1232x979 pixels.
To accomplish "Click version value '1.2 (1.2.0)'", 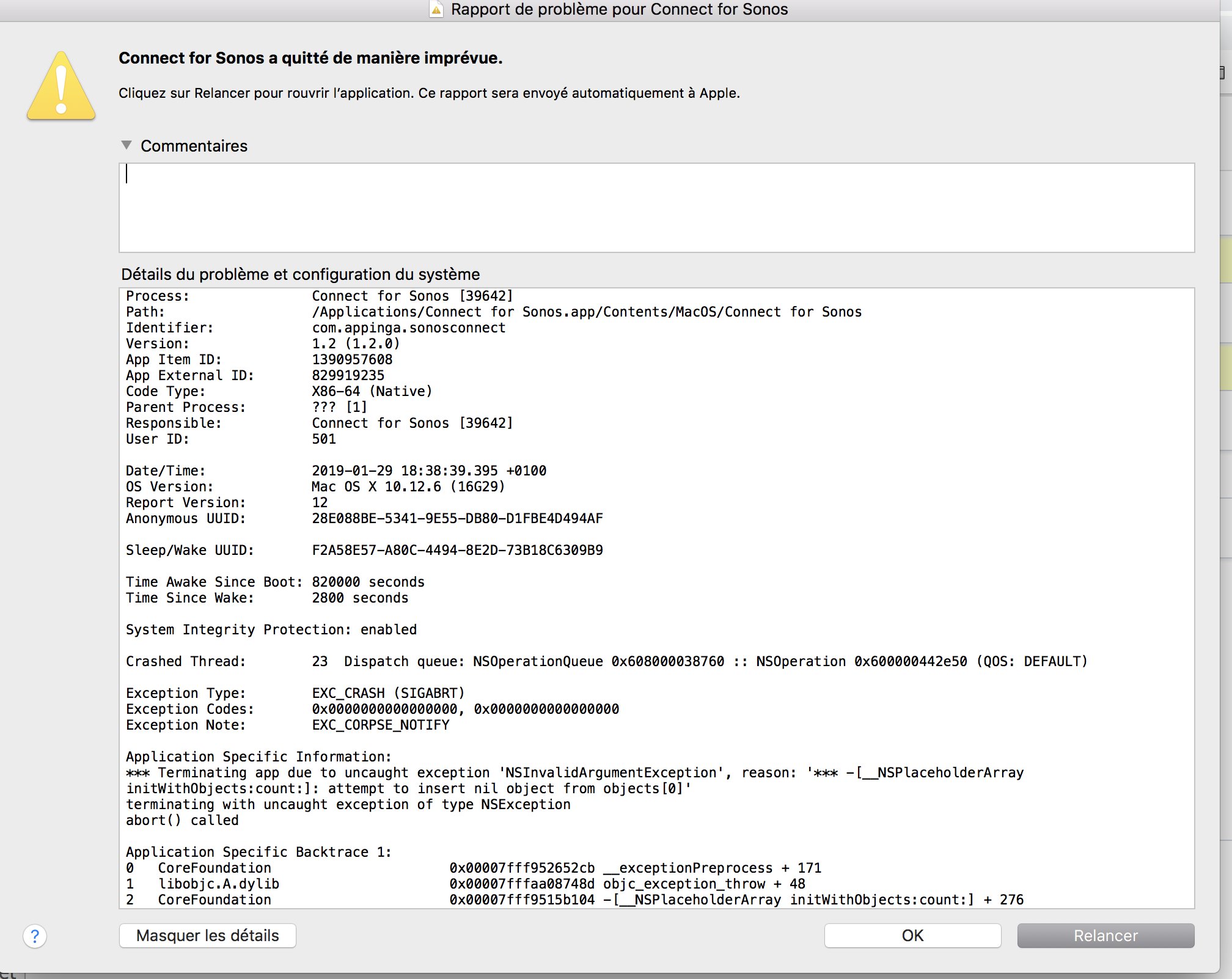I will pyautogui.click(x=356, y=343).
